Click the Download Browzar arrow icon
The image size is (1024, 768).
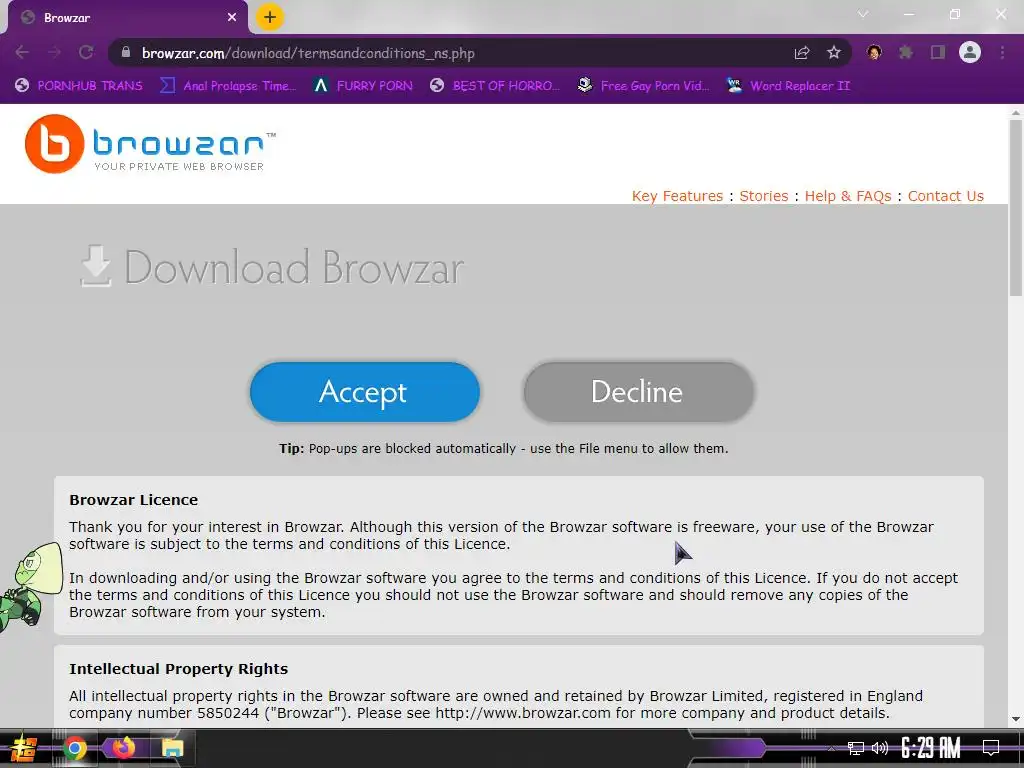point(96,266)
